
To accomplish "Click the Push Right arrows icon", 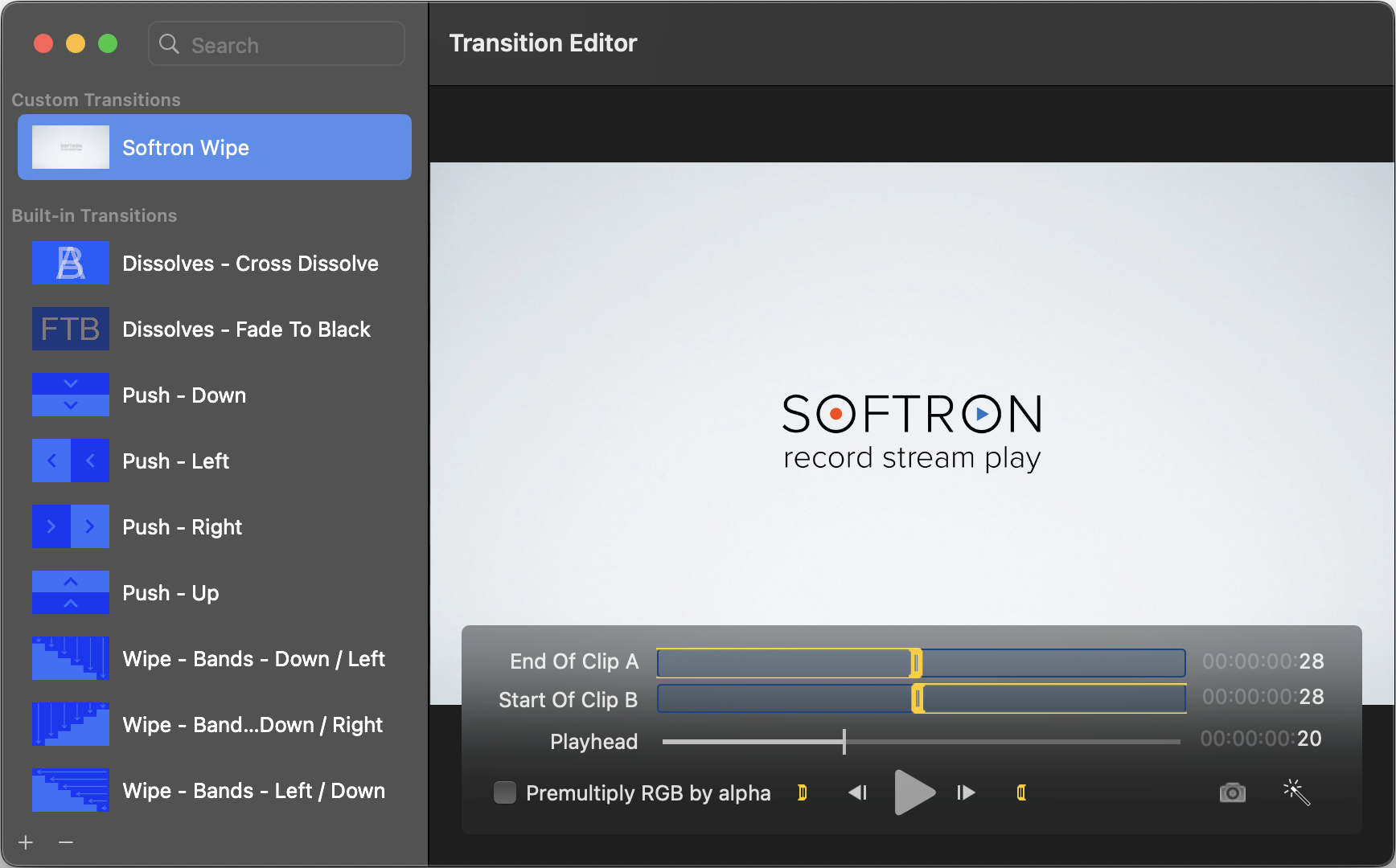I will (71, 526).
